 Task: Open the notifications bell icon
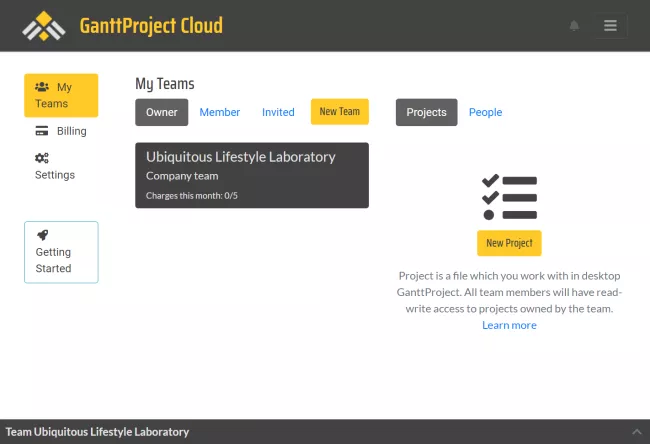tap(574, 26)
